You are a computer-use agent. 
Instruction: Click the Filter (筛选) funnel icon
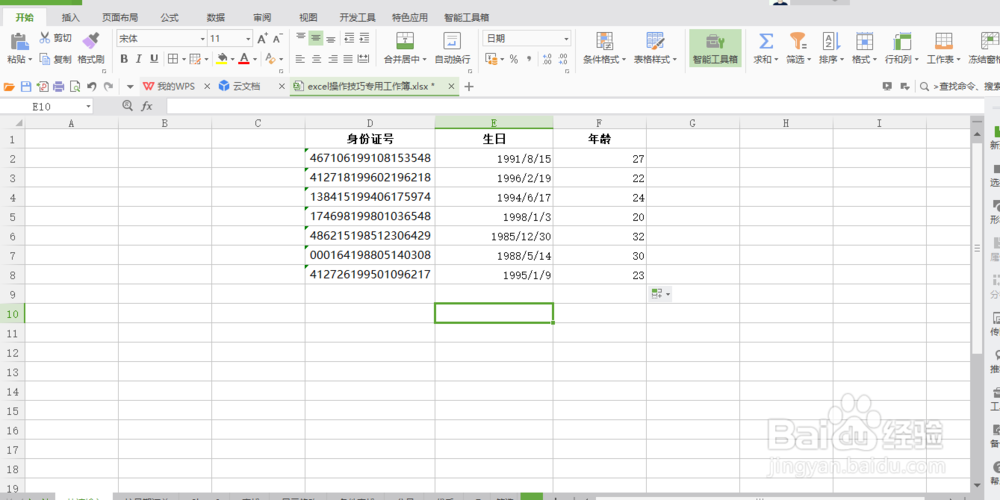pos(798,41)
